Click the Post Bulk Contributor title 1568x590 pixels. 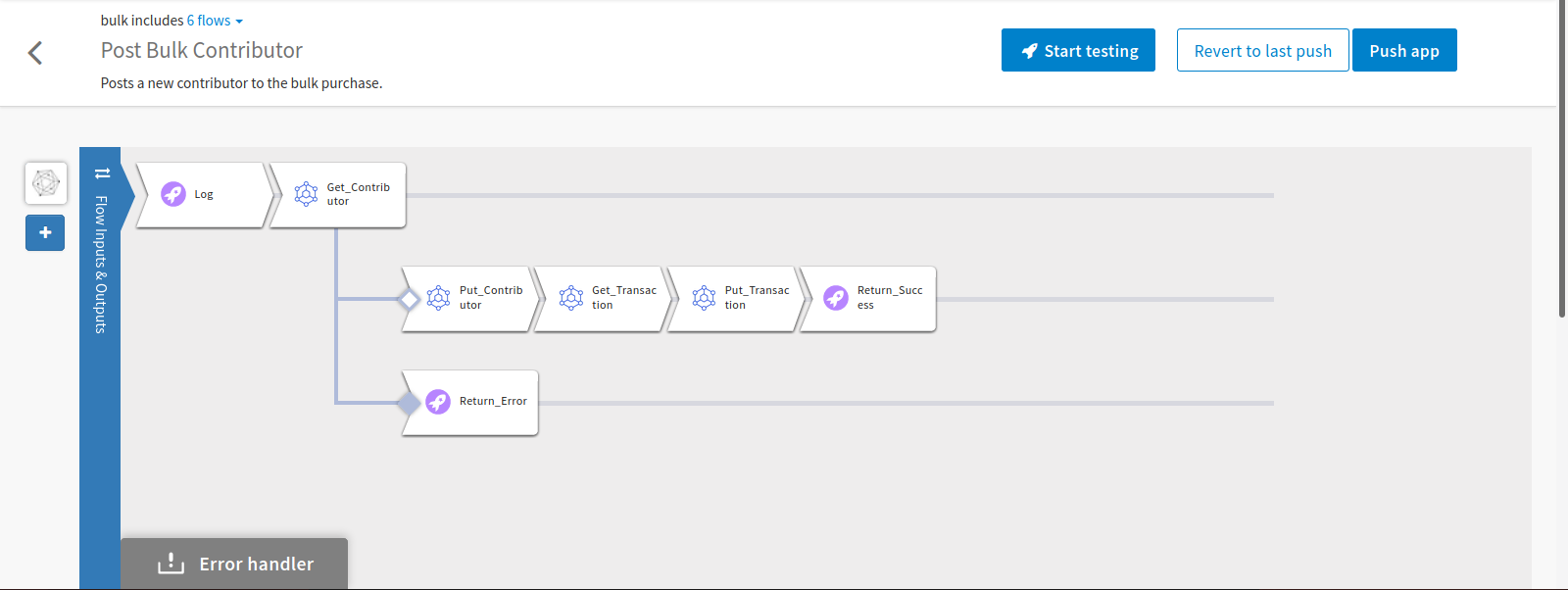pos(202,51)
